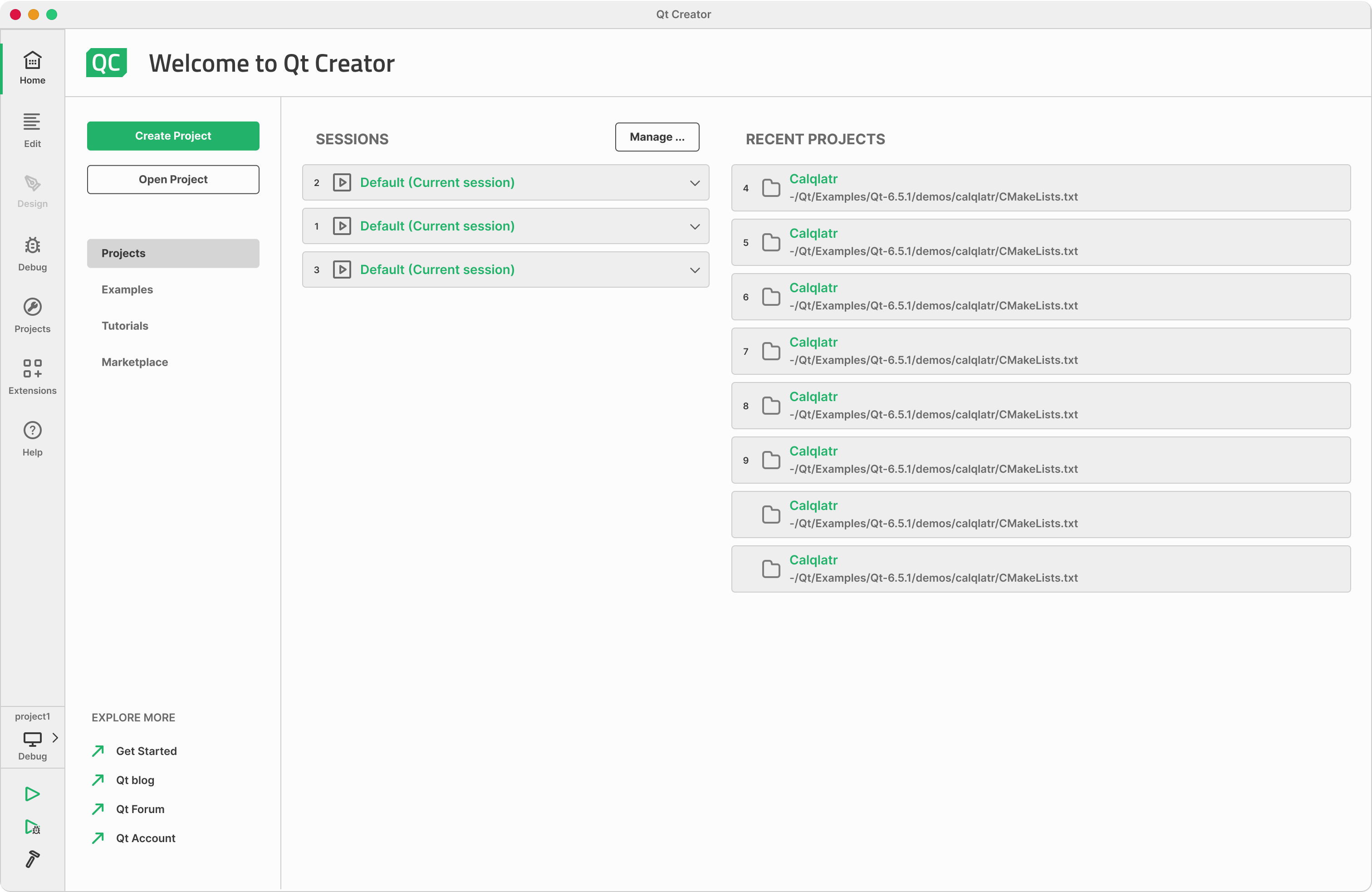1372x892 pixels.
Task: Switch to Tutorials tab
Action: (124, 326)
